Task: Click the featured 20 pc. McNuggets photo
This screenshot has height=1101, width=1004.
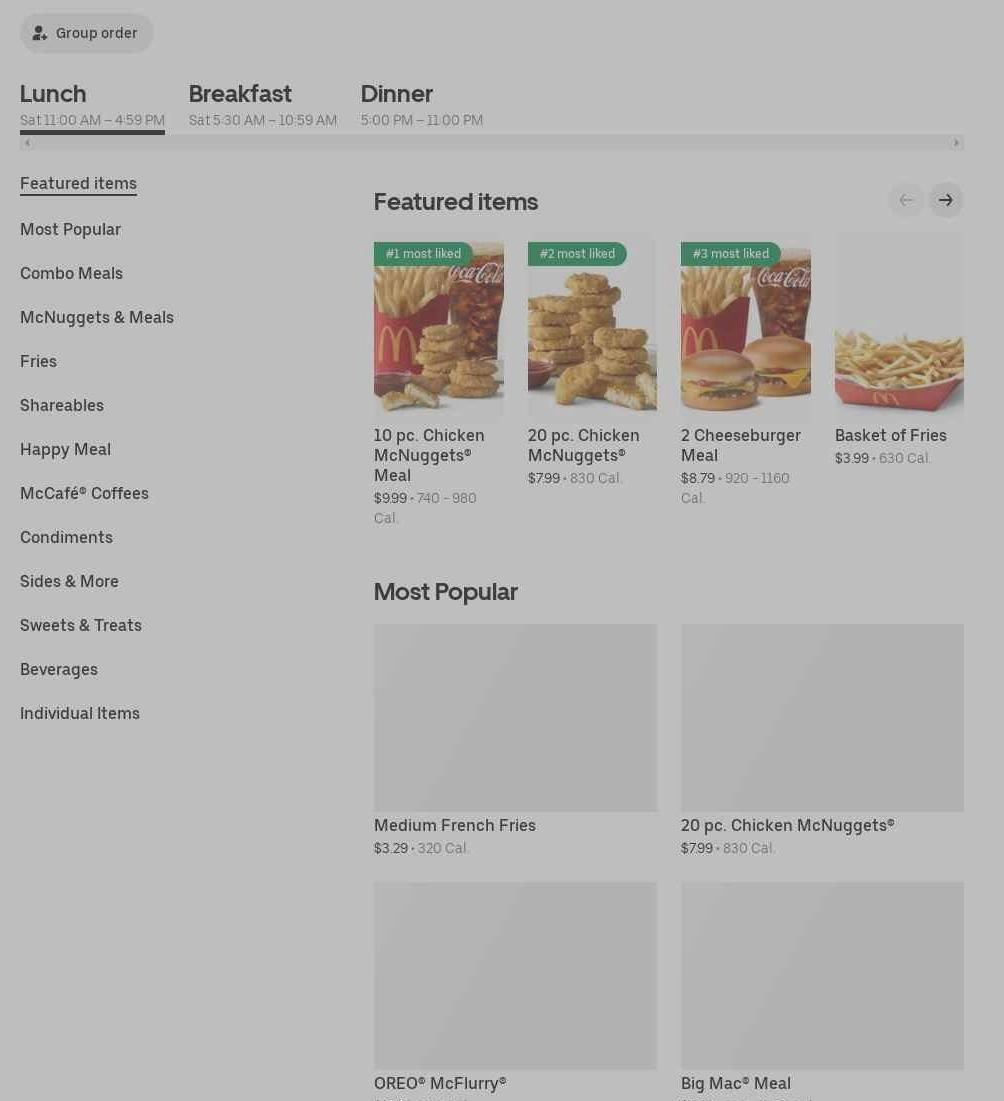Action: pos(592,328)
